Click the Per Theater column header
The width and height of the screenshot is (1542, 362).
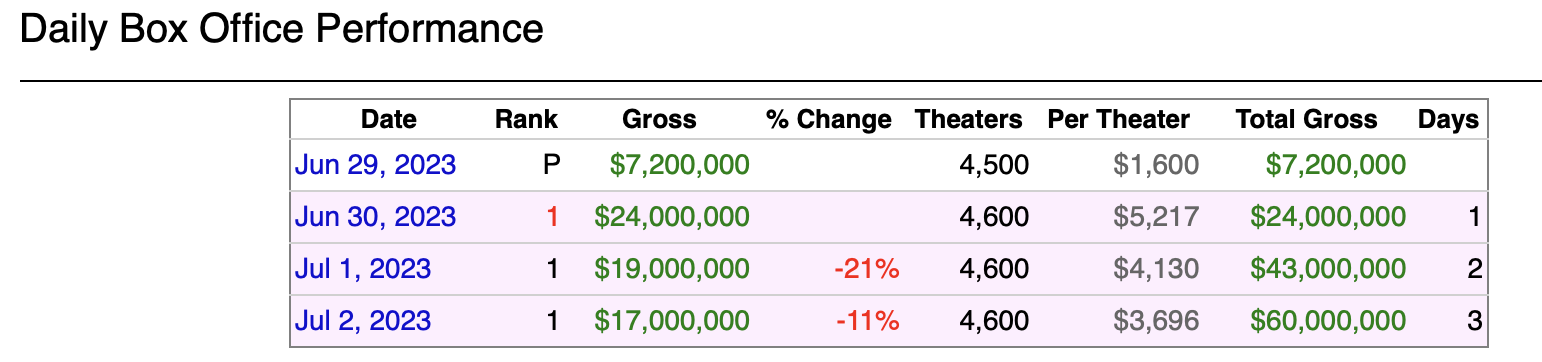(1118, 120)
